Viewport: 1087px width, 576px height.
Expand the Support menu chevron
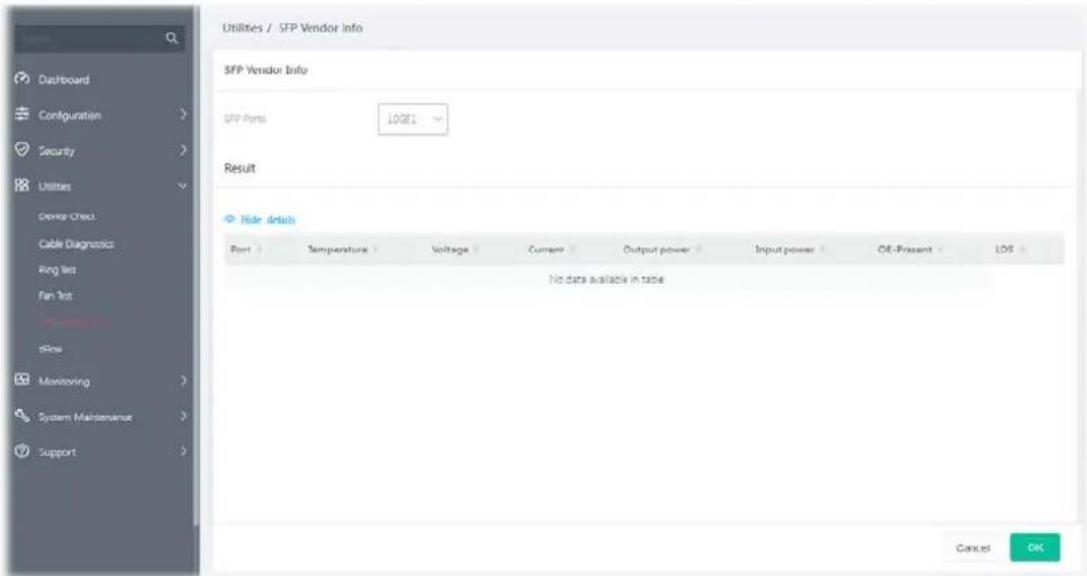183,452
